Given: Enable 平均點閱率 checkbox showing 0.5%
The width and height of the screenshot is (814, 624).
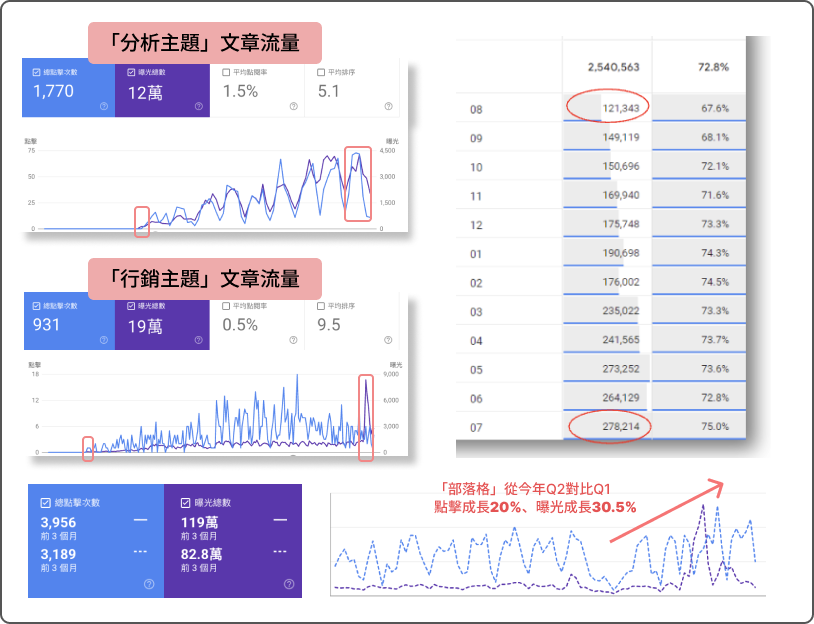Looking at the screenshot, I should pos(226,306).
